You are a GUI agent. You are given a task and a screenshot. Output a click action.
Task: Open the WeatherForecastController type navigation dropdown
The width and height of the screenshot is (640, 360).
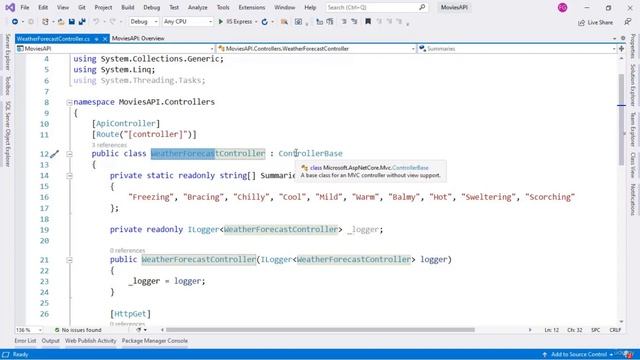click(316, 49)
